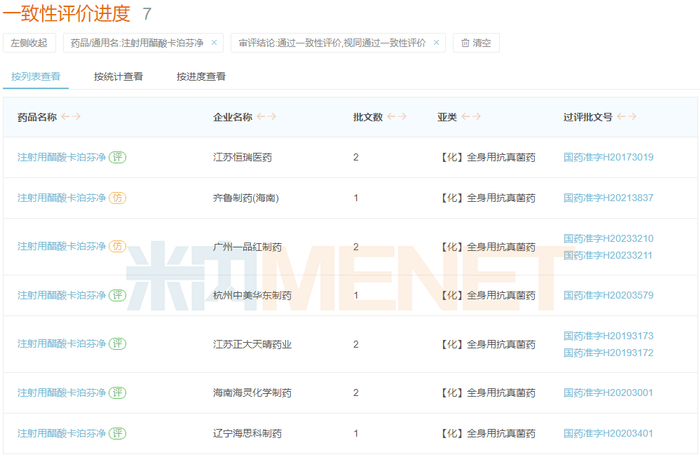Click the 亚类 column header
The height and width of the screenshot is (457, 700).
click(x=447, y=117)
